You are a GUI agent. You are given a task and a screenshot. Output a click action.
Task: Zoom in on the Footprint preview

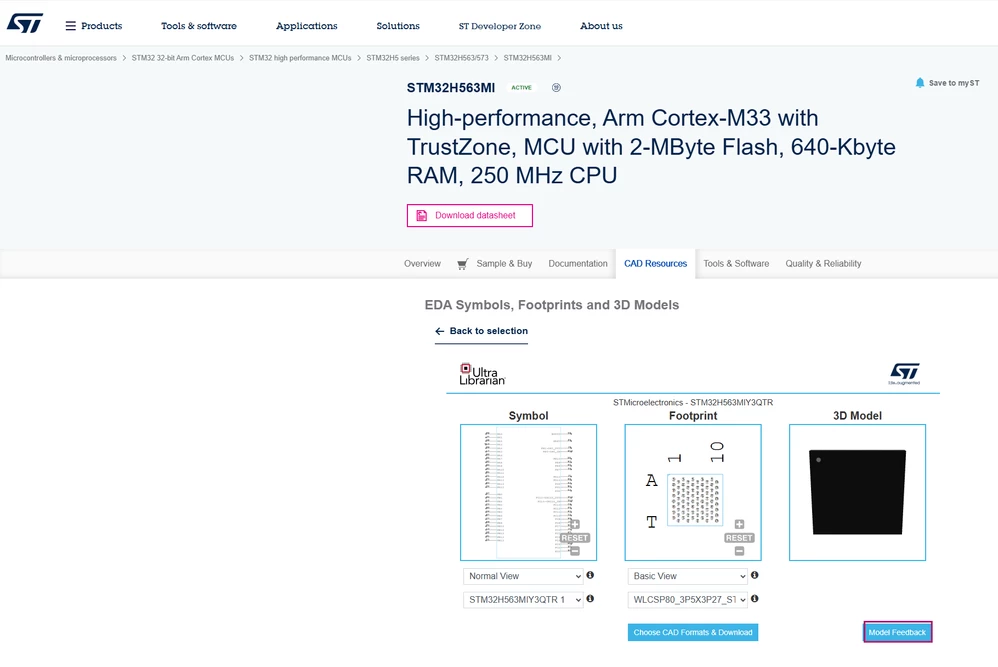pos(739,524)
